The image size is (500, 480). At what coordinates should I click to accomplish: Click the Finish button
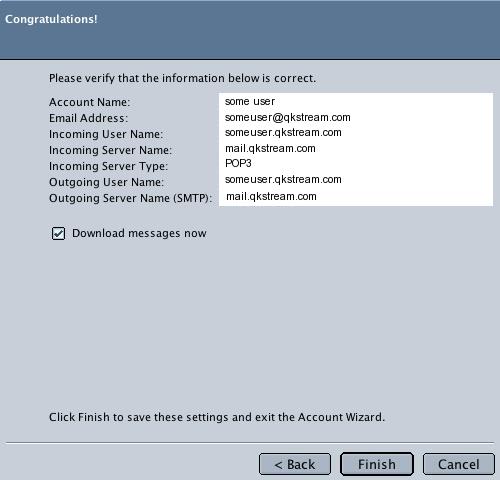click(x=377, y=464)
